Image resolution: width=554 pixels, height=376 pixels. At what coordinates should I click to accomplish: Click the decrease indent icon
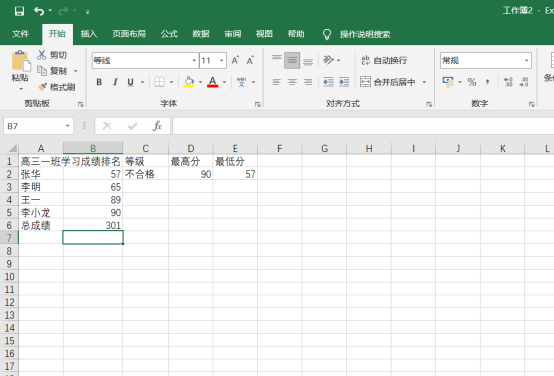[x=328, y=82]
